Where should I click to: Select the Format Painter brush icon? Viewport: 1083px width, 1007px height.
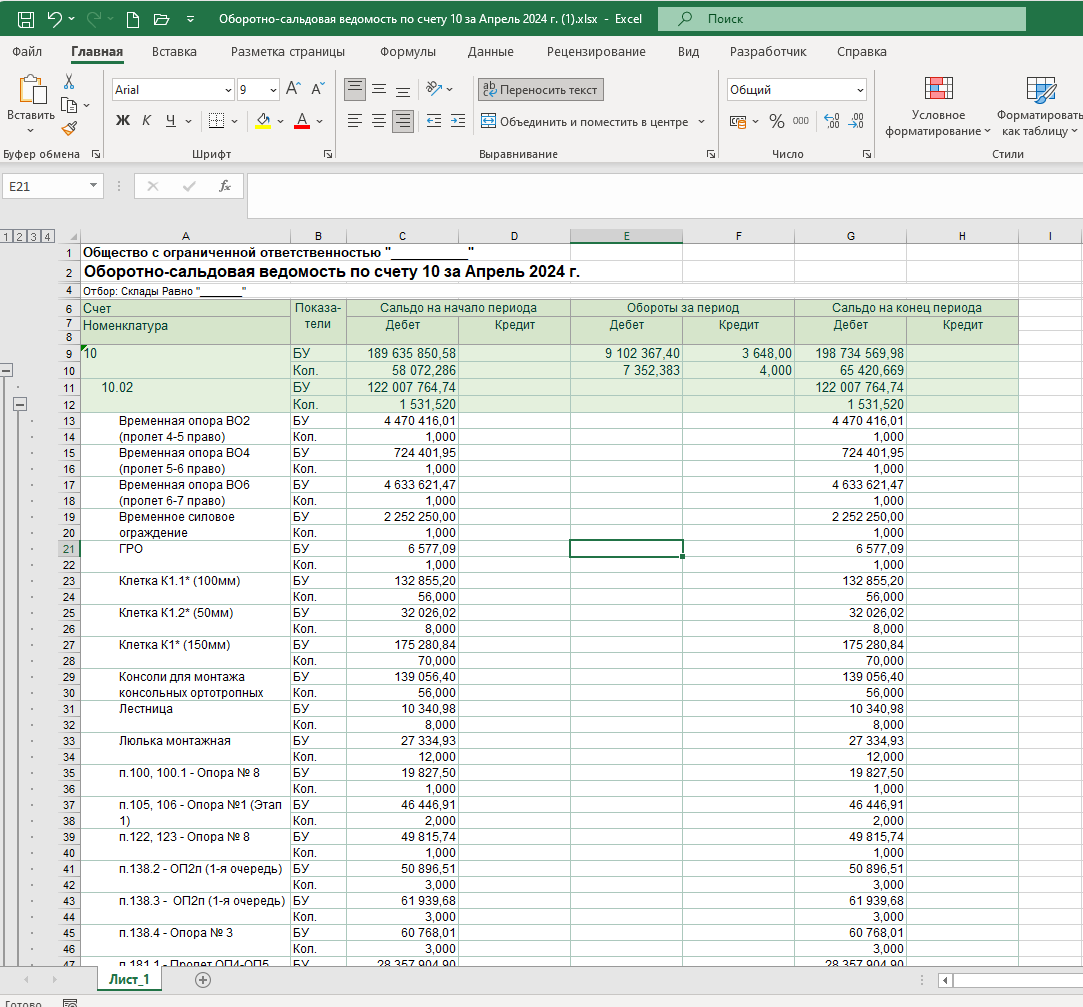click(69, 128)
